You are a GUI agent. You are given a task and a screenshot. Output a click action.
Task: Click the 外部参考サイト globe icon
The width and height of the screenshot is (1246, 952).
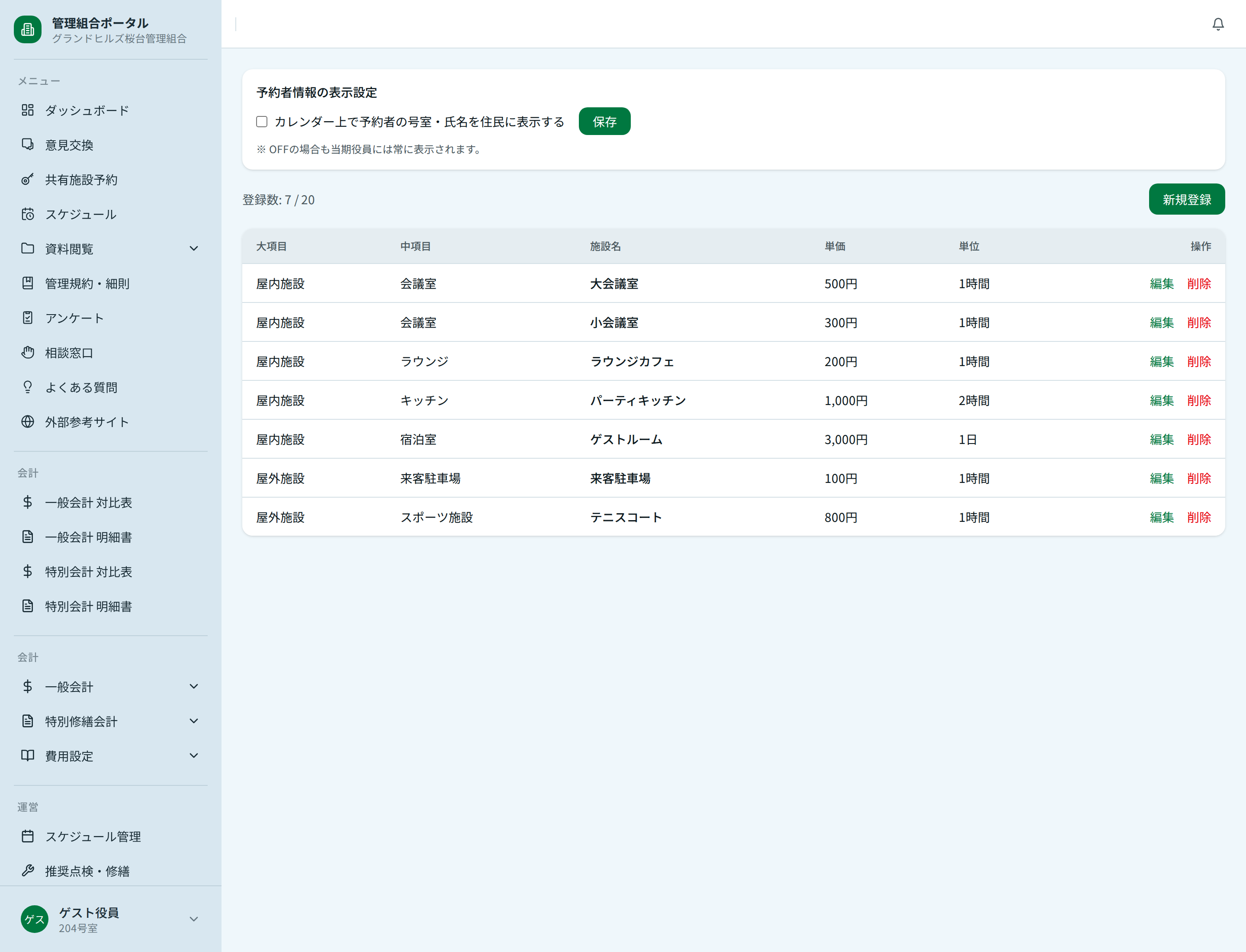pyautogui.click(x=28, y=421)
